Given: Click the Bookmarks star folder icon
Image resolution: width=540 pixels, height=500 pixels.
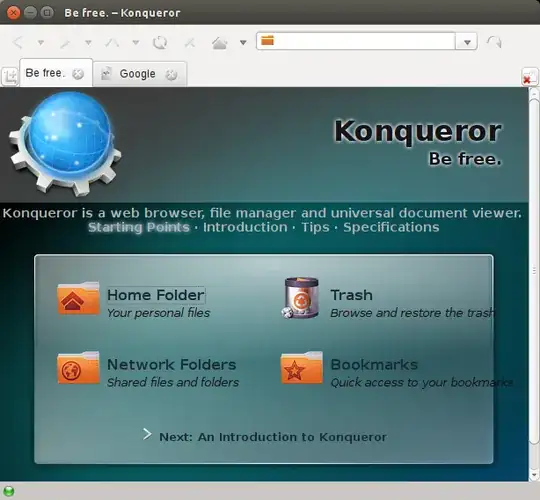Looking at the screenshot, I should tap(302, 367).
